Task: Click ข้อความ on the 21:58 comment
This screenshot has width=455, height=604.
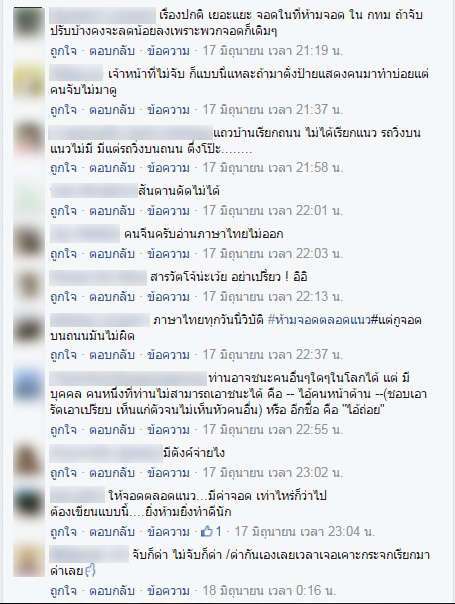Action: (168, 168)
